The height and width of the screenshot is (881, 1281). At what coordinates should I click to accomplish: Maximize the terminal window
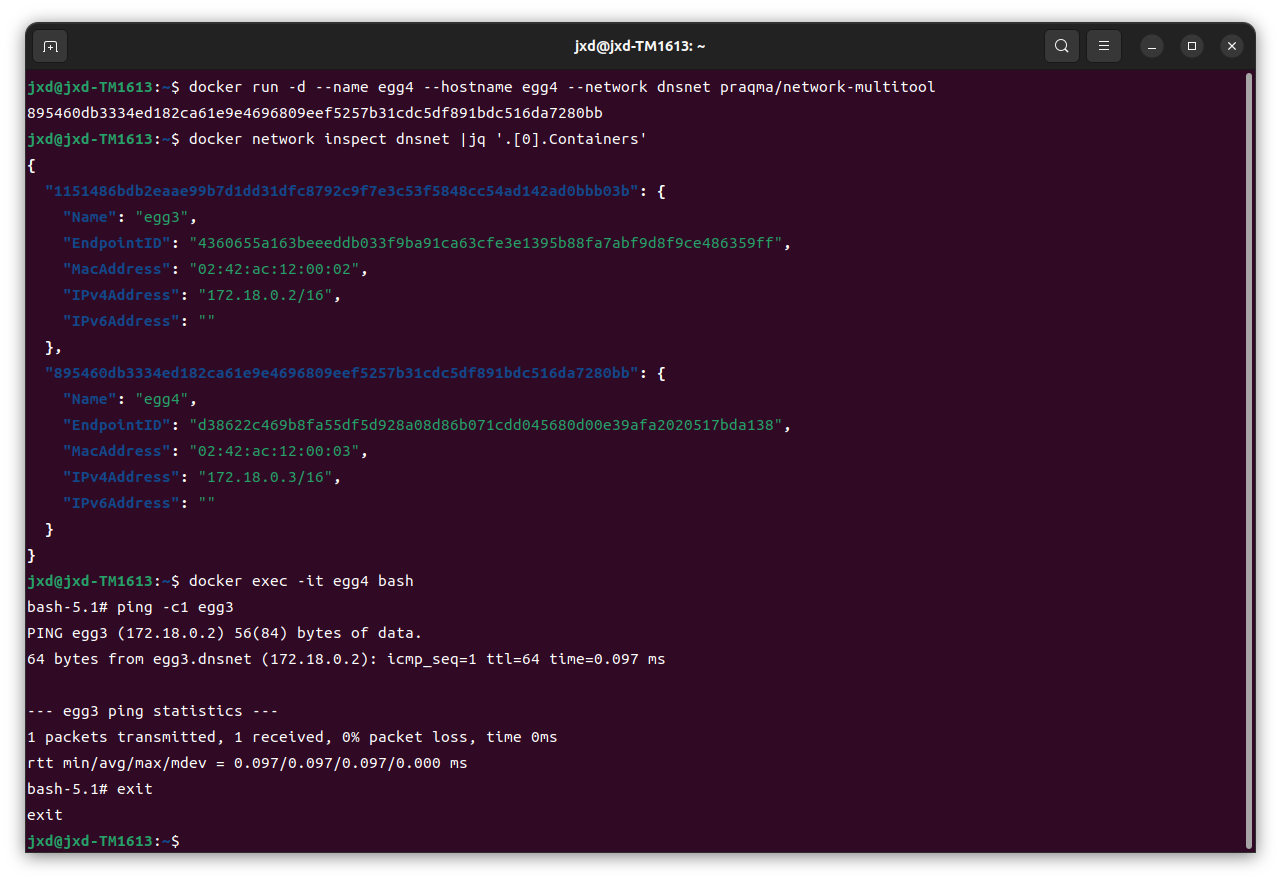(x=1192, y=46)
